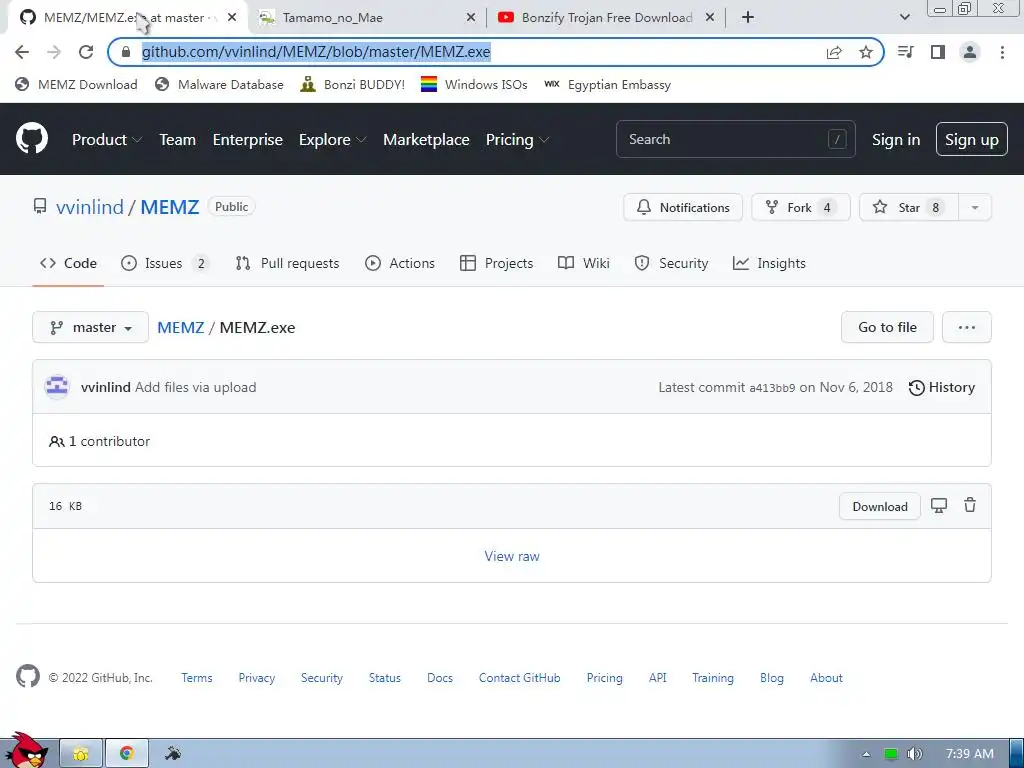Click the Sign in link
The image size is (1024, 768).
coord(896,139)
